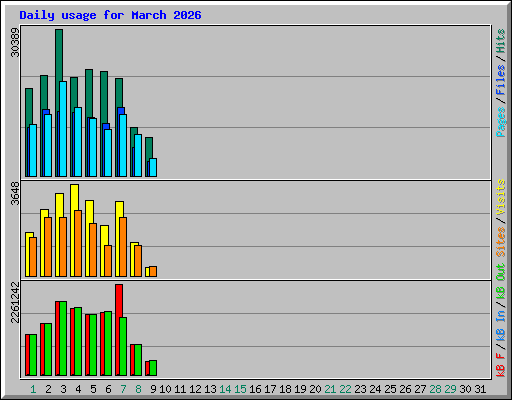This screenshot has width=512, height=400.
Task: Click day 2 on the x-axis
Action: tap(48, 389)
